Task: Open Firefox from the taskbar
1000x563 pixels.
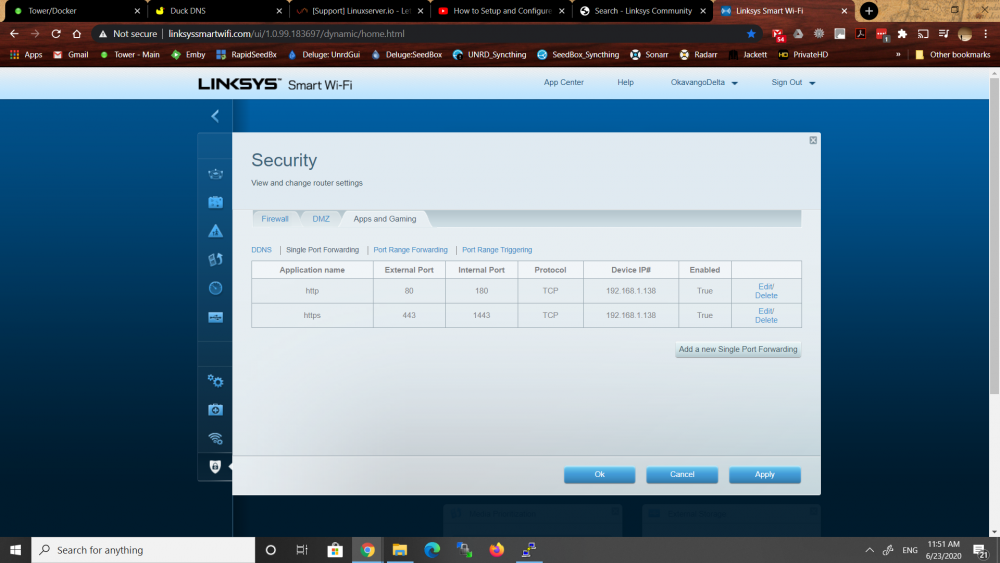Action: coord(496,550)
